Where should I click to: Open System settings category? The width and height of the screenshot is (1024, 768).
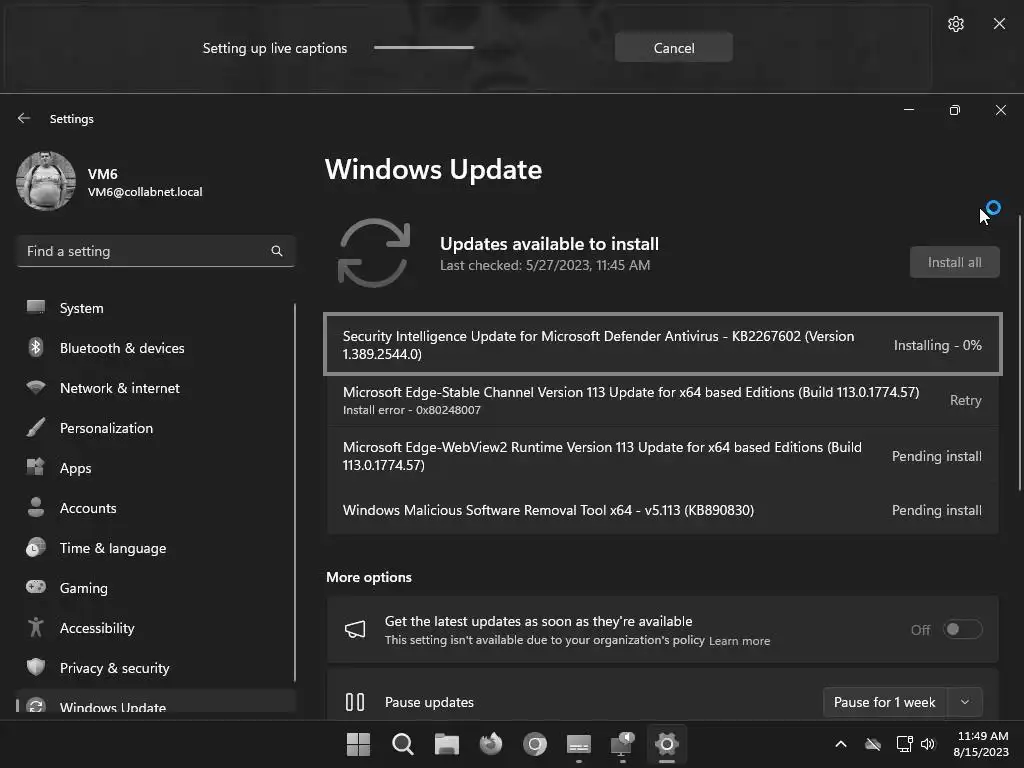[x=155, y=308]
